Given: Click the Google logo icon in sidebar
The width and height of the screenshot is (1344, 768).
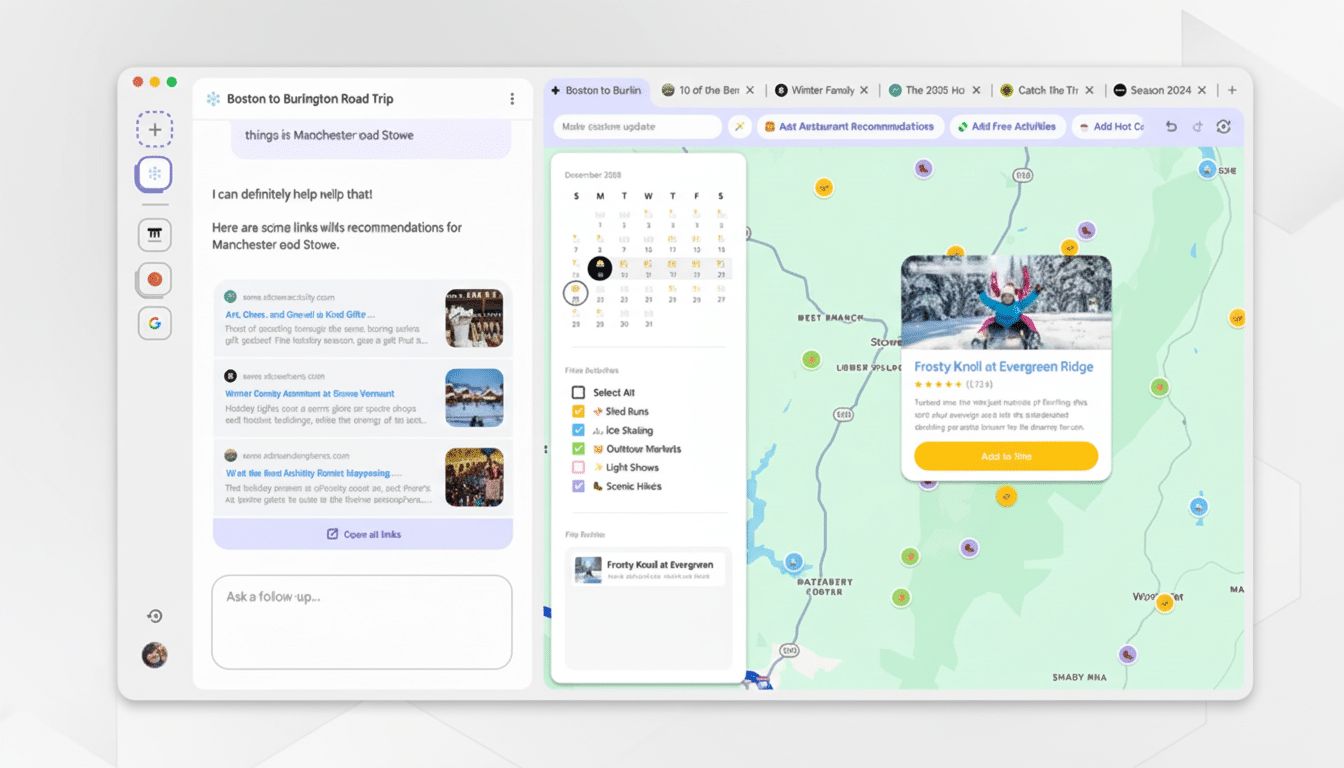Looking at the screenshot, I should point(155,323).
